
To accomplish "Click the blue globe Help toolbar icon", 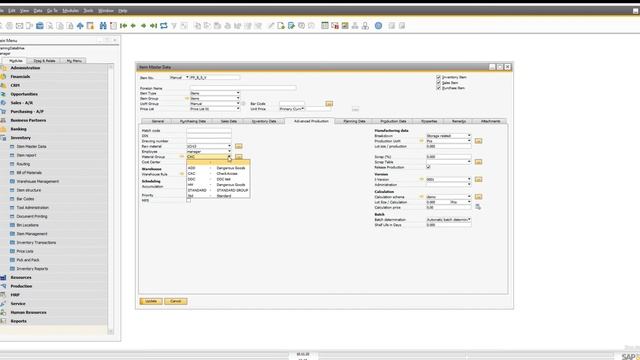I will [x=378, y=26].
